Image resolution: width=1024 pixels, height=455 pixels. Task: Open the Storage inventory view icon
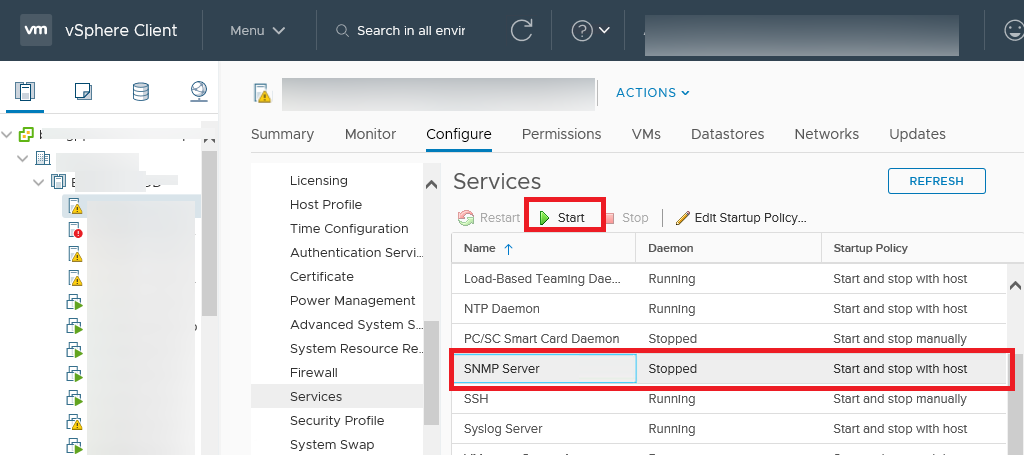coord(141,92)
